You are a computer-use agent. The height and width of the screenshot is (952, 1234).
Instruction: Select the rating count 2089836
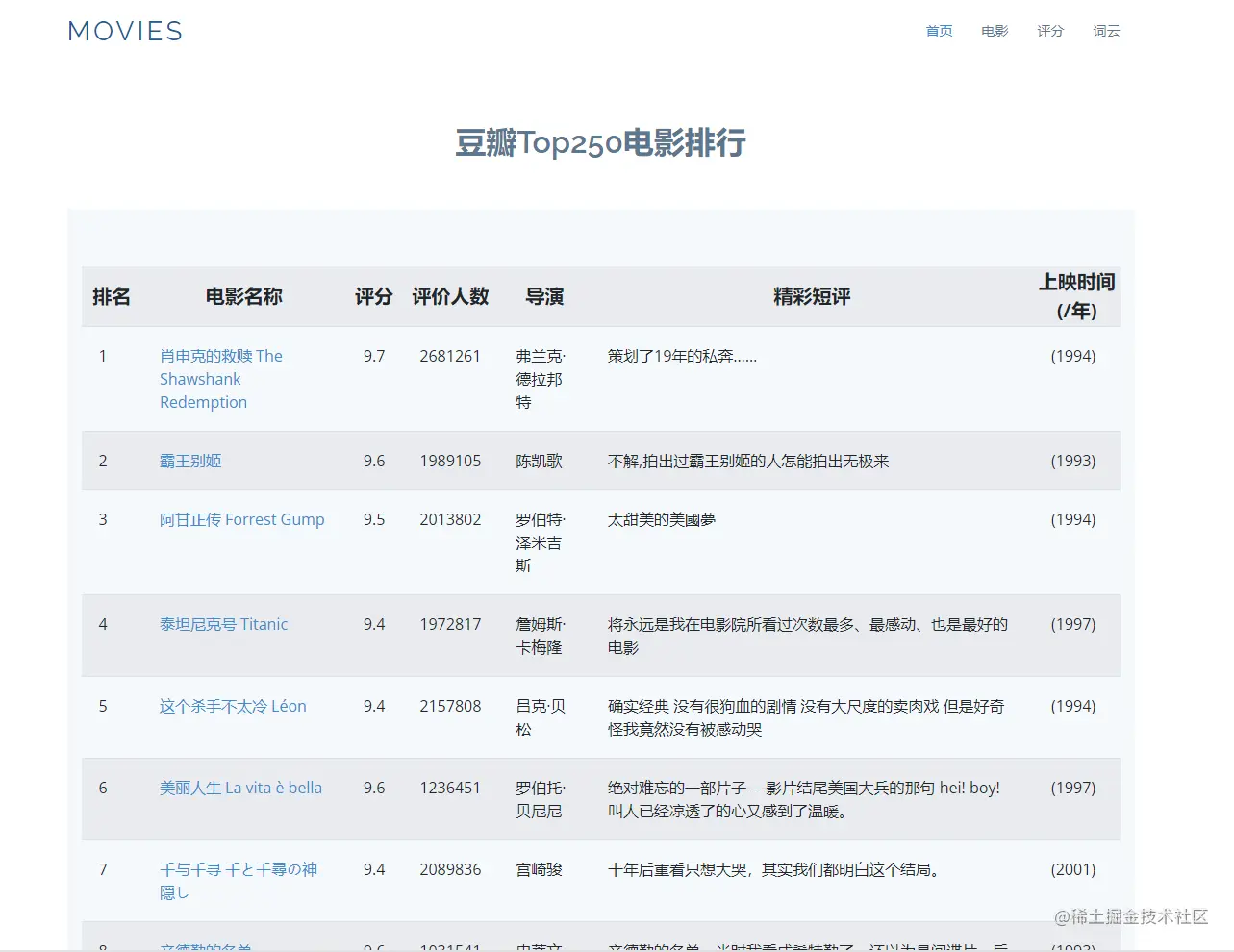[450, 869]
